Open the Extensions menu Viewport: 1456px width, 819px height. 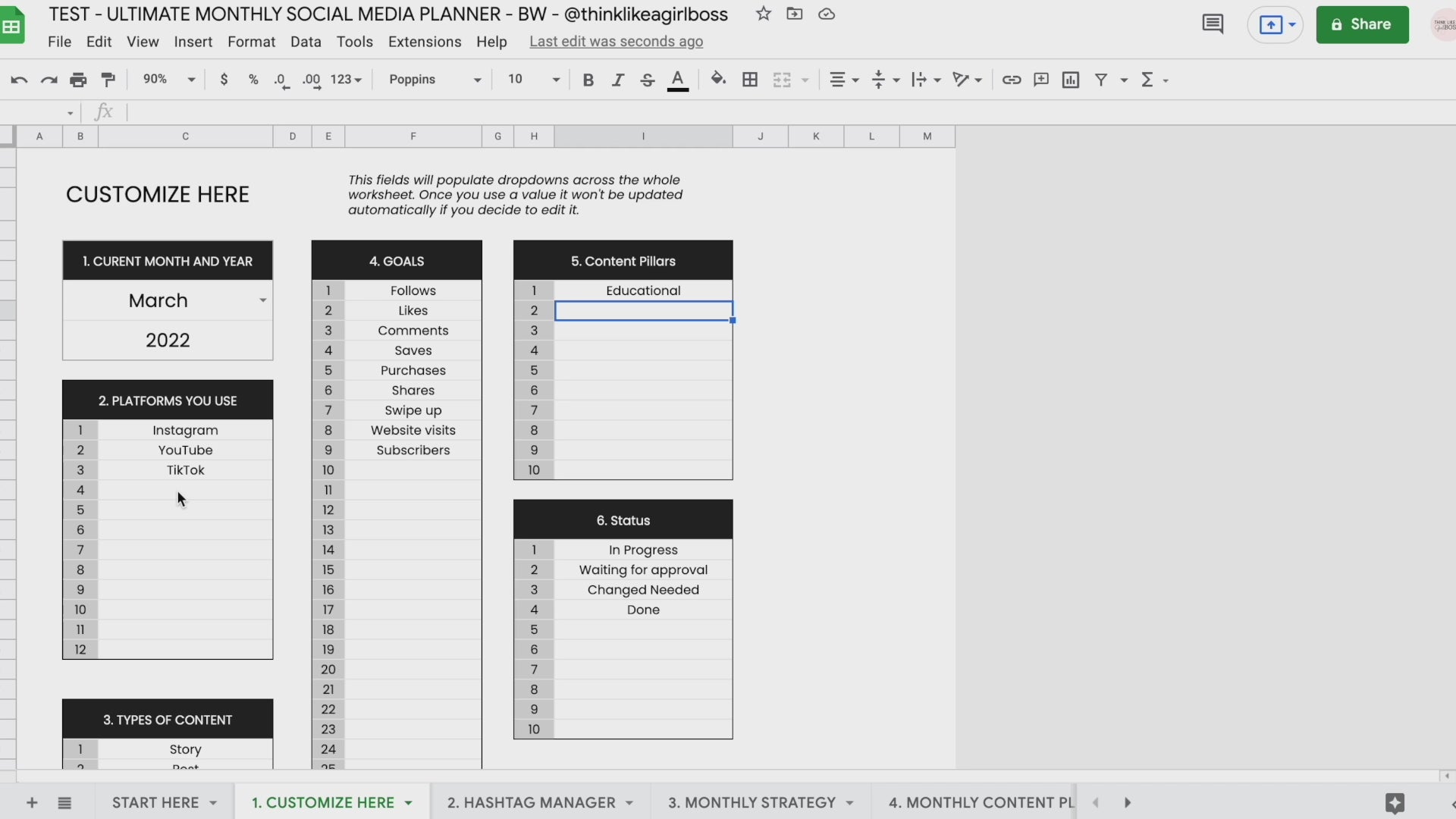pyautogui.click(x=425, y=42)
